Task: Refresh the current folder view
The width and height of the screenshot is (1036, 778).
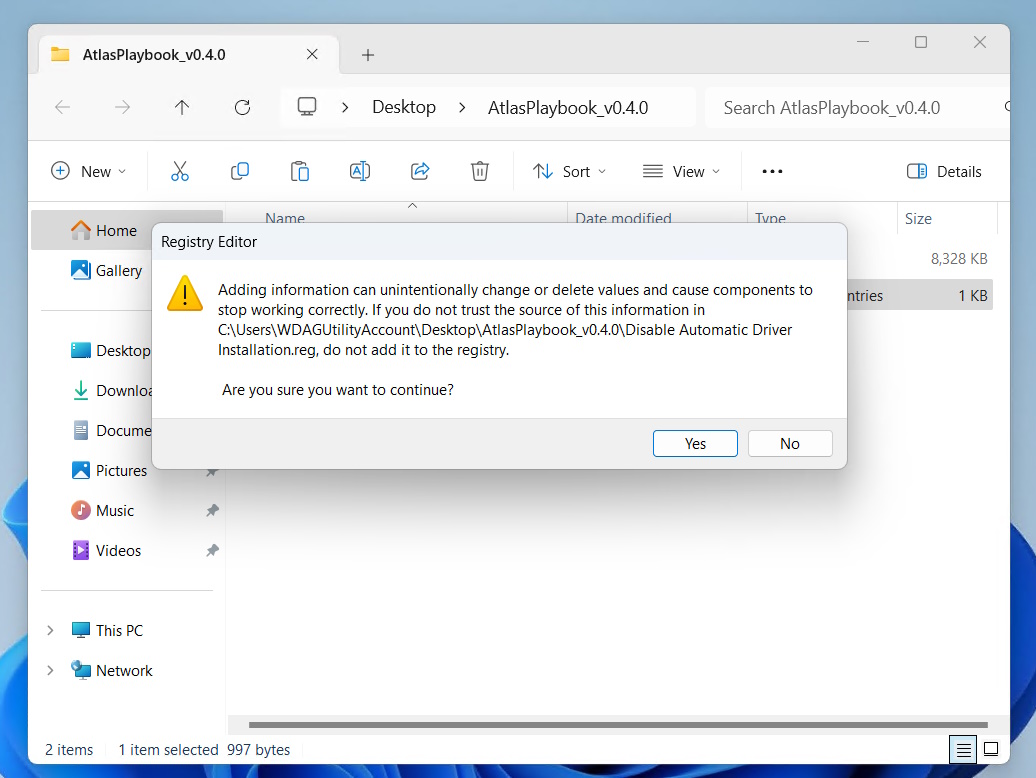Action: pyautogui.click(x=241, y=108)
